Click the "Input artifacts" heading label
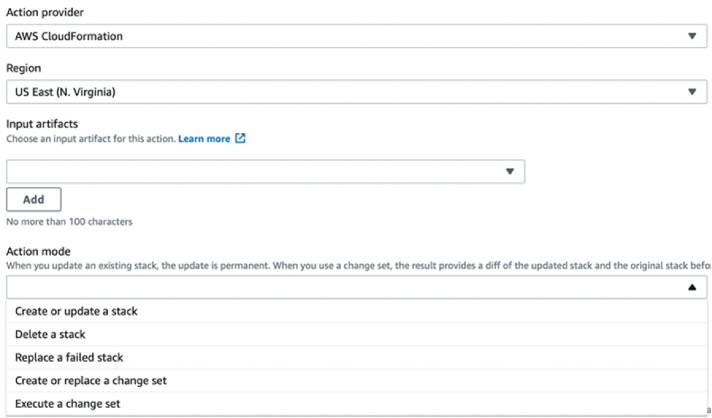This screenshot has width=712, height=418. [x=42, y=123]
